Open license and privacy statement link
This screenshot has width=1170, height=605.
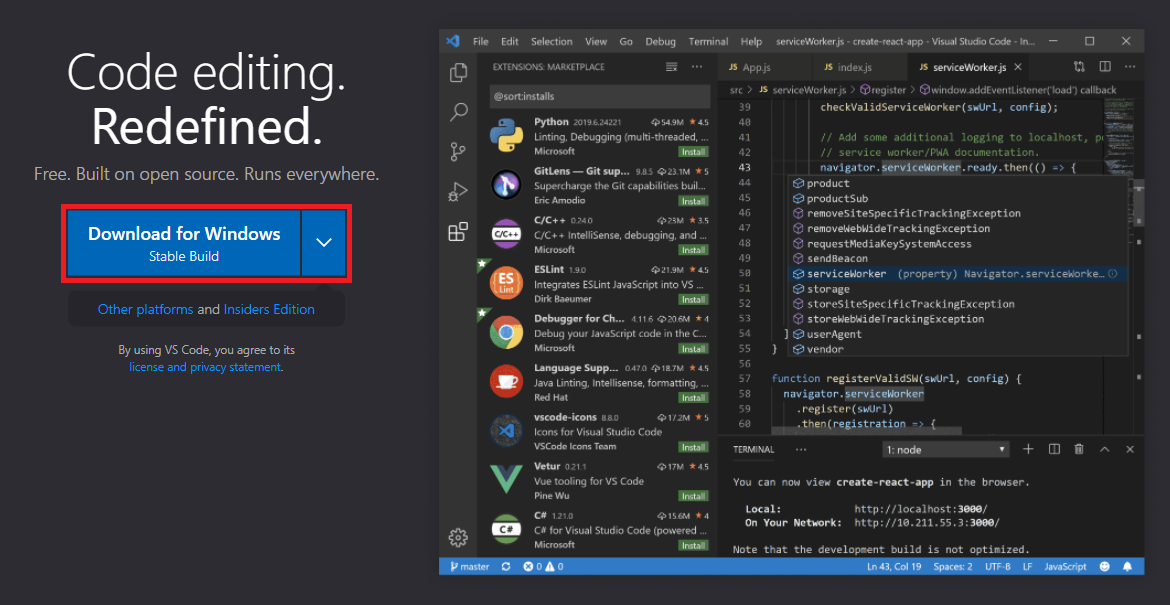tap(205, 367)
